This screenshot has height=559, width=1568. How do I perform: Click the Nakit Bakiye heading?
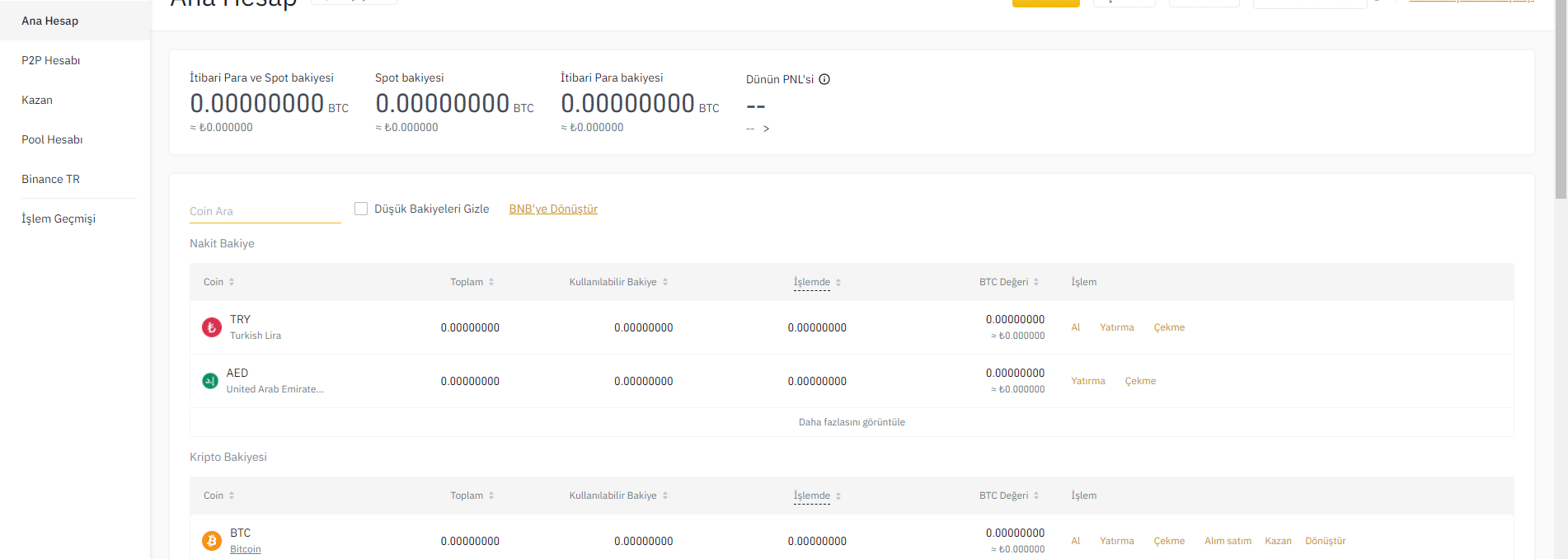[222, 243]
